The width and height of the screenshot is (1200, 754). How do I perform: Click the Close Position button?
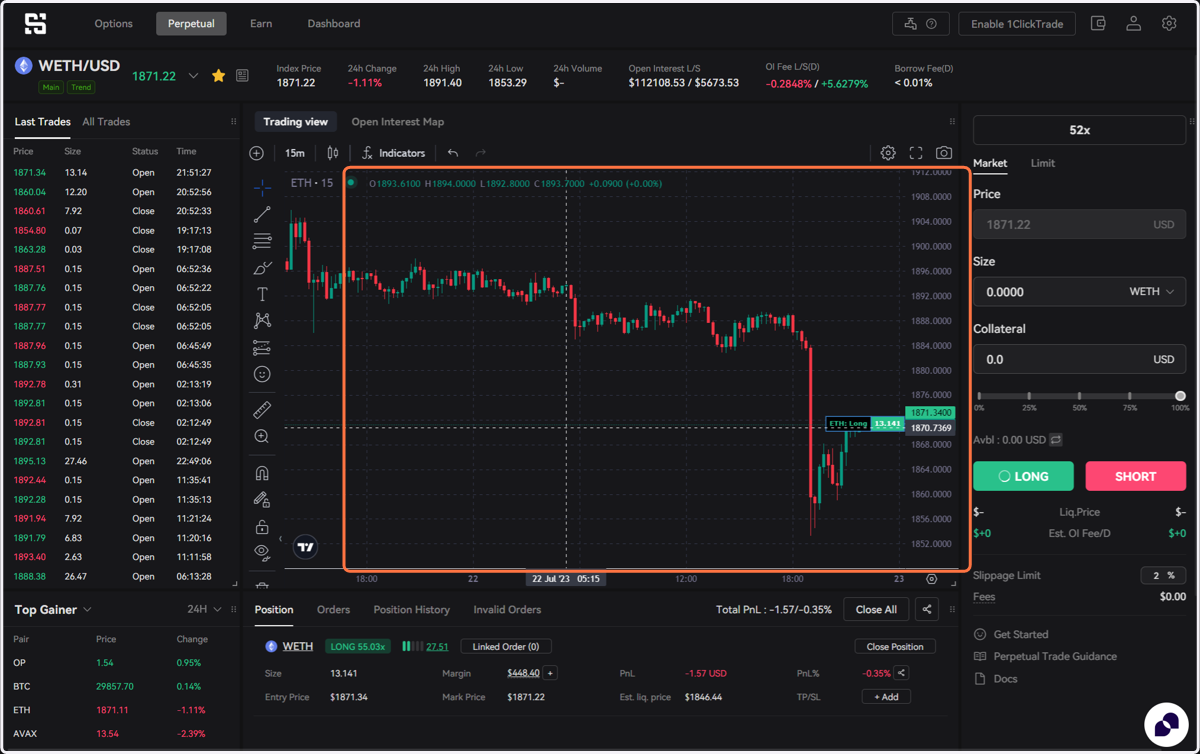(x=895, y=646)
